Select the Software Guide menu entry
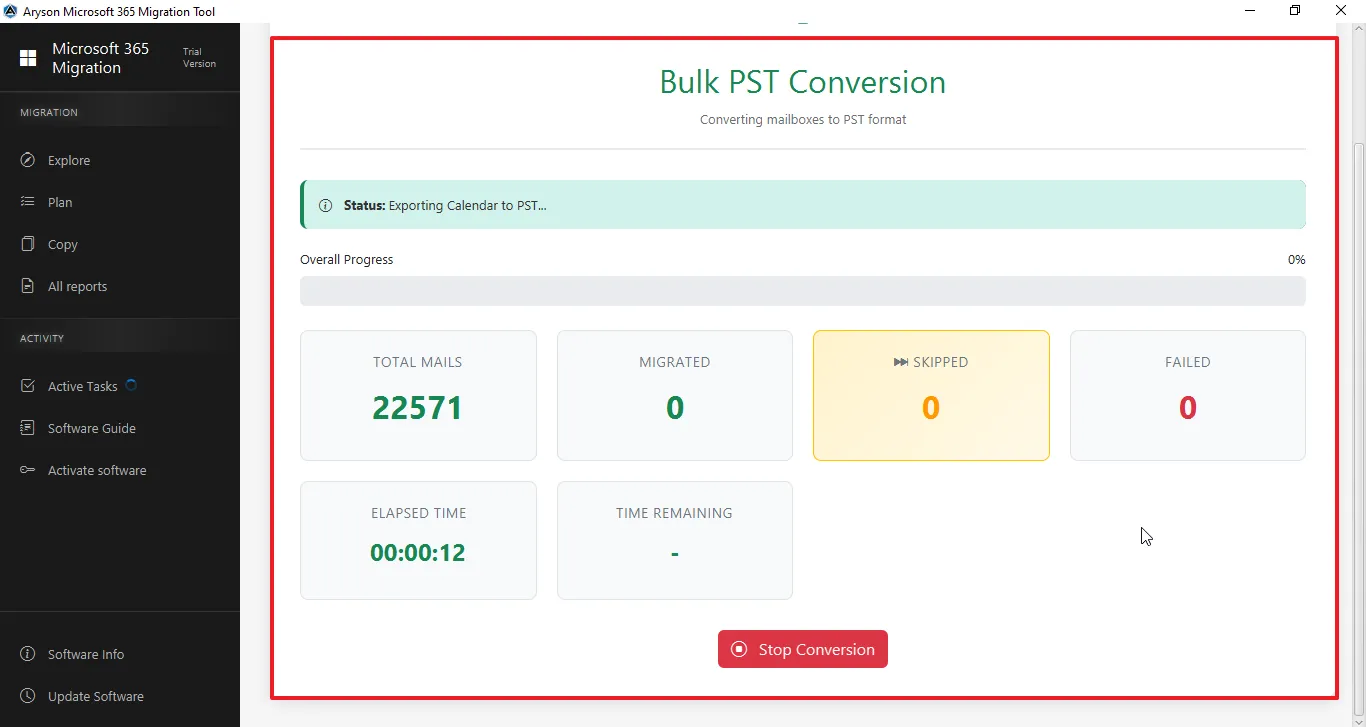This screenshot has width=1366, height=727. 91,428
